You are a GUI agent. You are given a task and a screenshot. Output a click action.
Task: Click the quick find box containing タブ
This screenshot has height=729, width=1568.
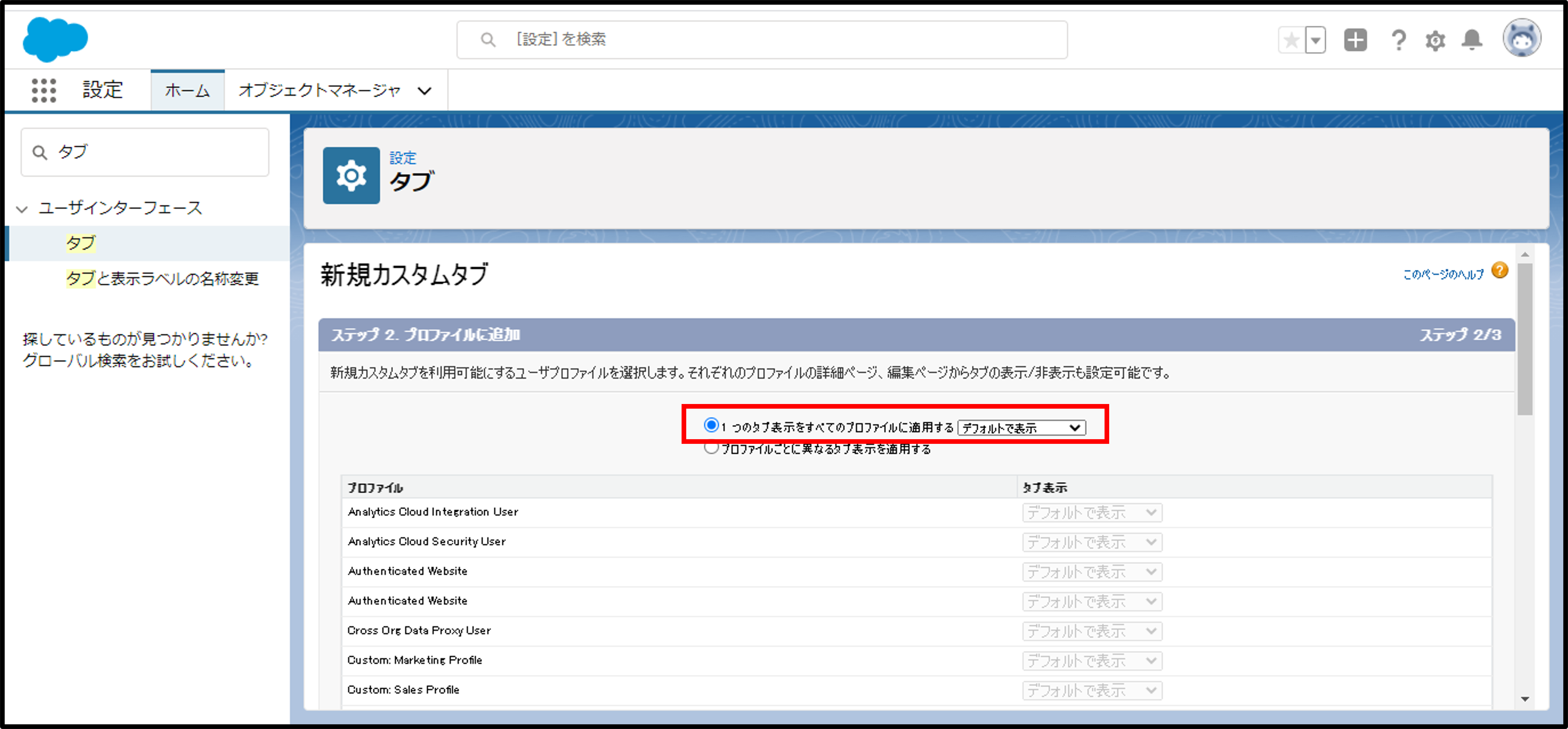tap(145, 152)
